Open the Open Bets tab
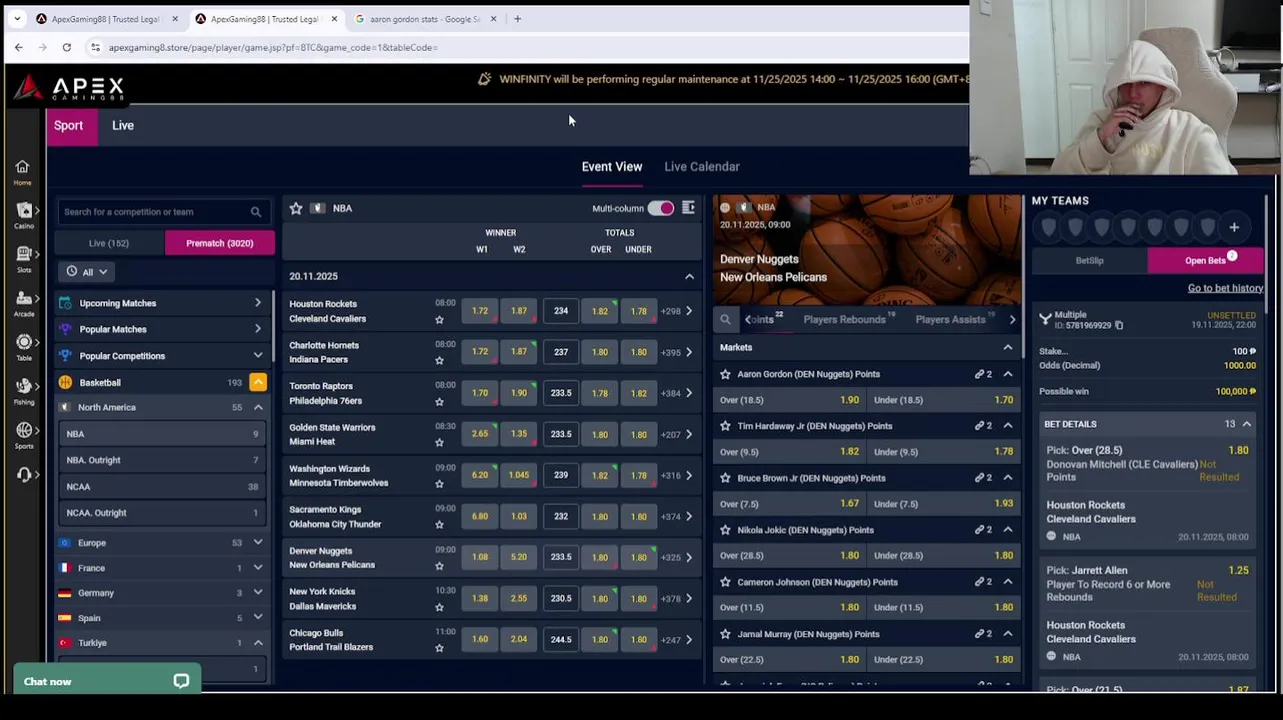This screenshot has width=1283, height=720. pos(1205,261)
